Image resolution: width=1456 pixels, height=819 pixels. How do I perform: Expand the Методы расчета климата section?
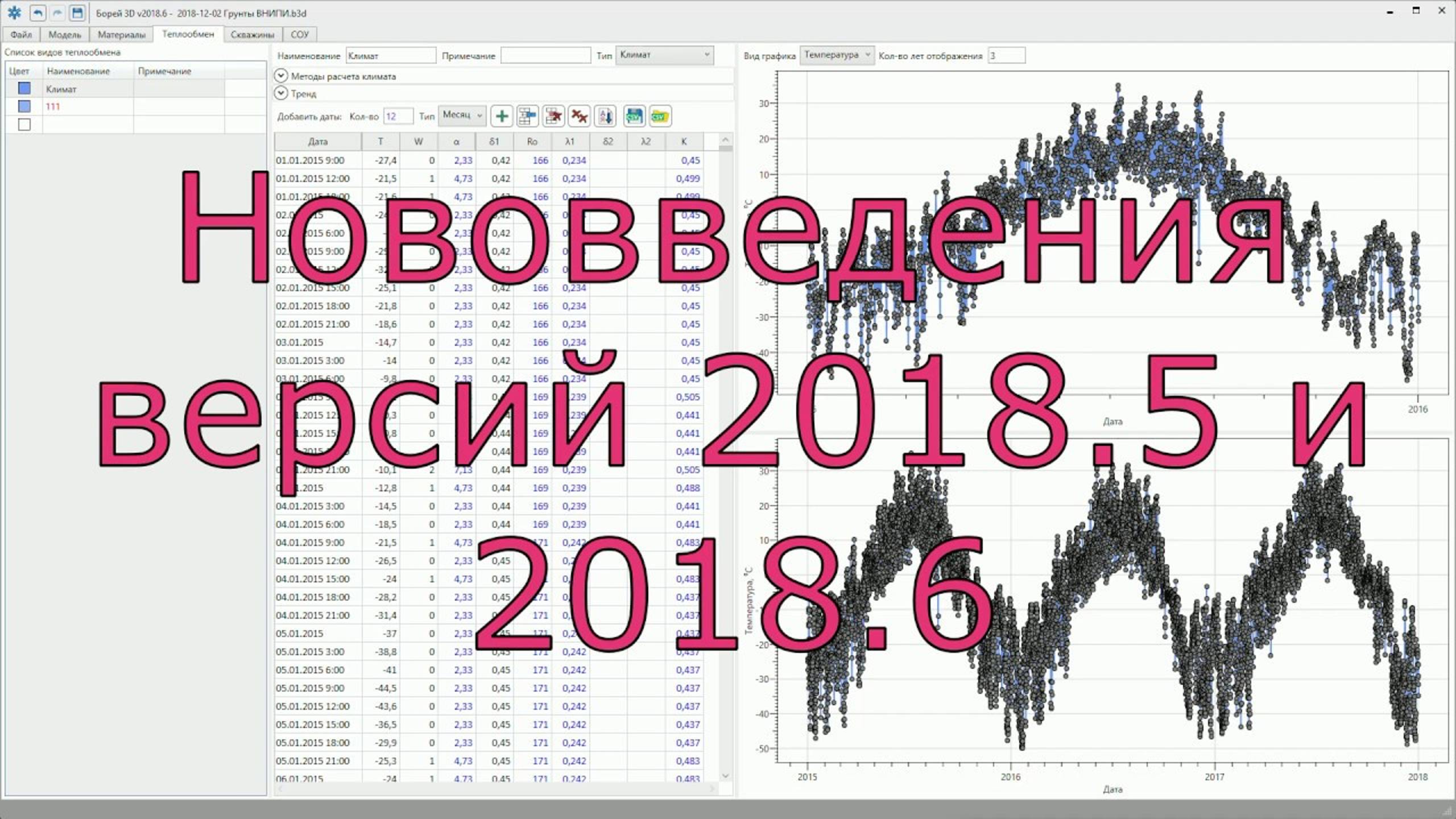pyautogui.click(x=281, y=75)
